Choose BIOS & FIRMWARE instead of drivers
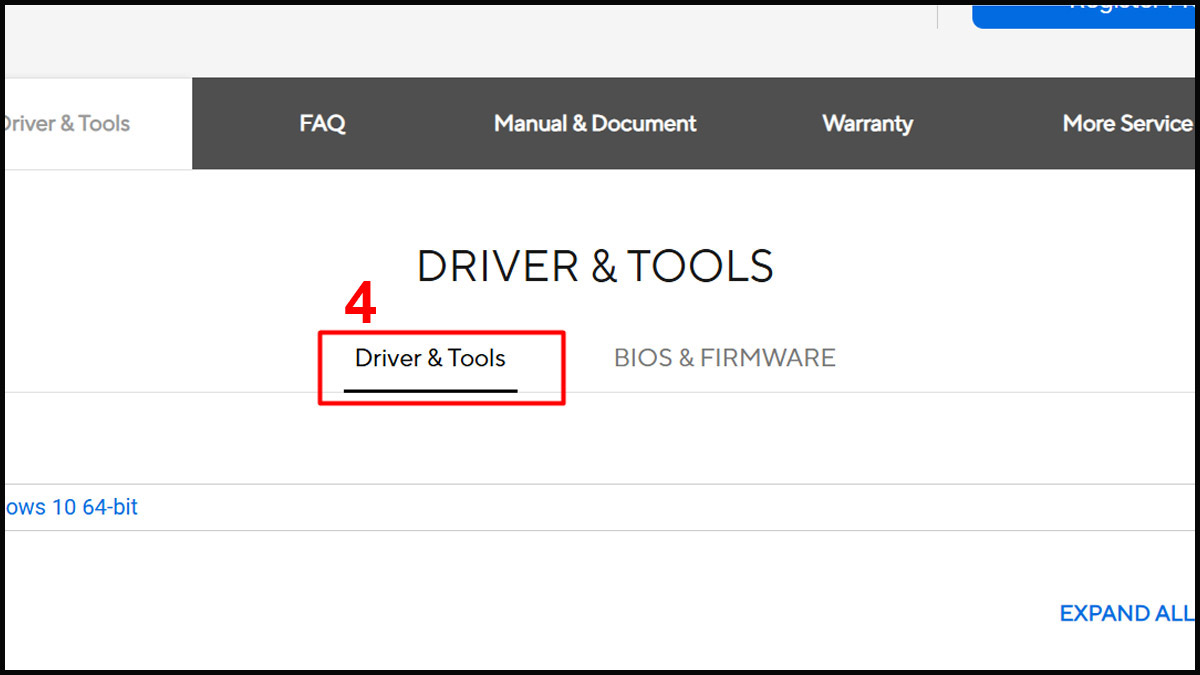Image resolution: width=1200 pixels, height=675 pixels. pyautogui.click(x=724, y=357)
